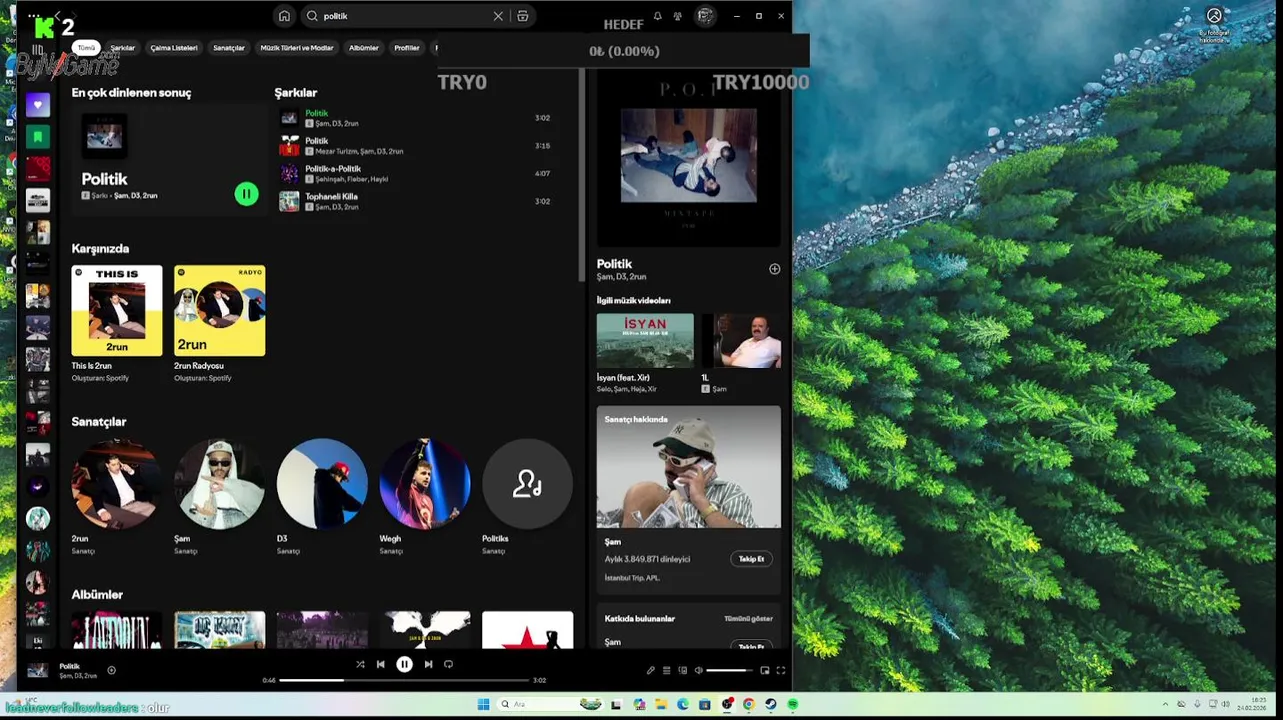Screen dimensions: 1283x720
Task: Add current song via plus icon in player bar
Action: click(x=111, y=670)
